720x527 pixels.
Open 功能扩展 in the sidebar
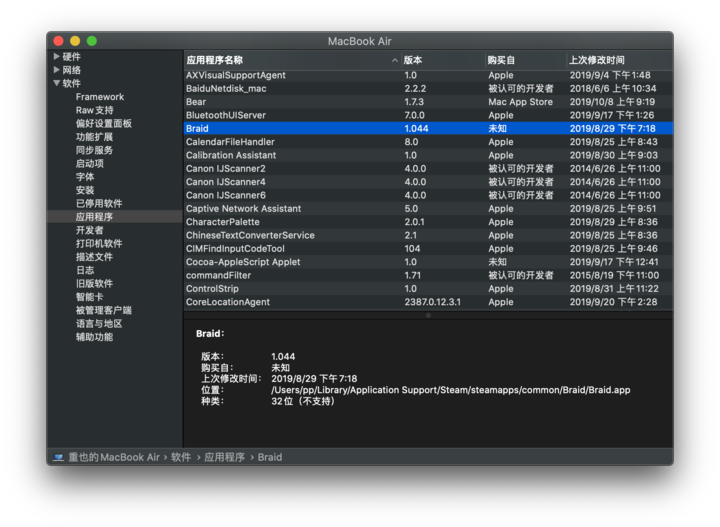[94, 137]
